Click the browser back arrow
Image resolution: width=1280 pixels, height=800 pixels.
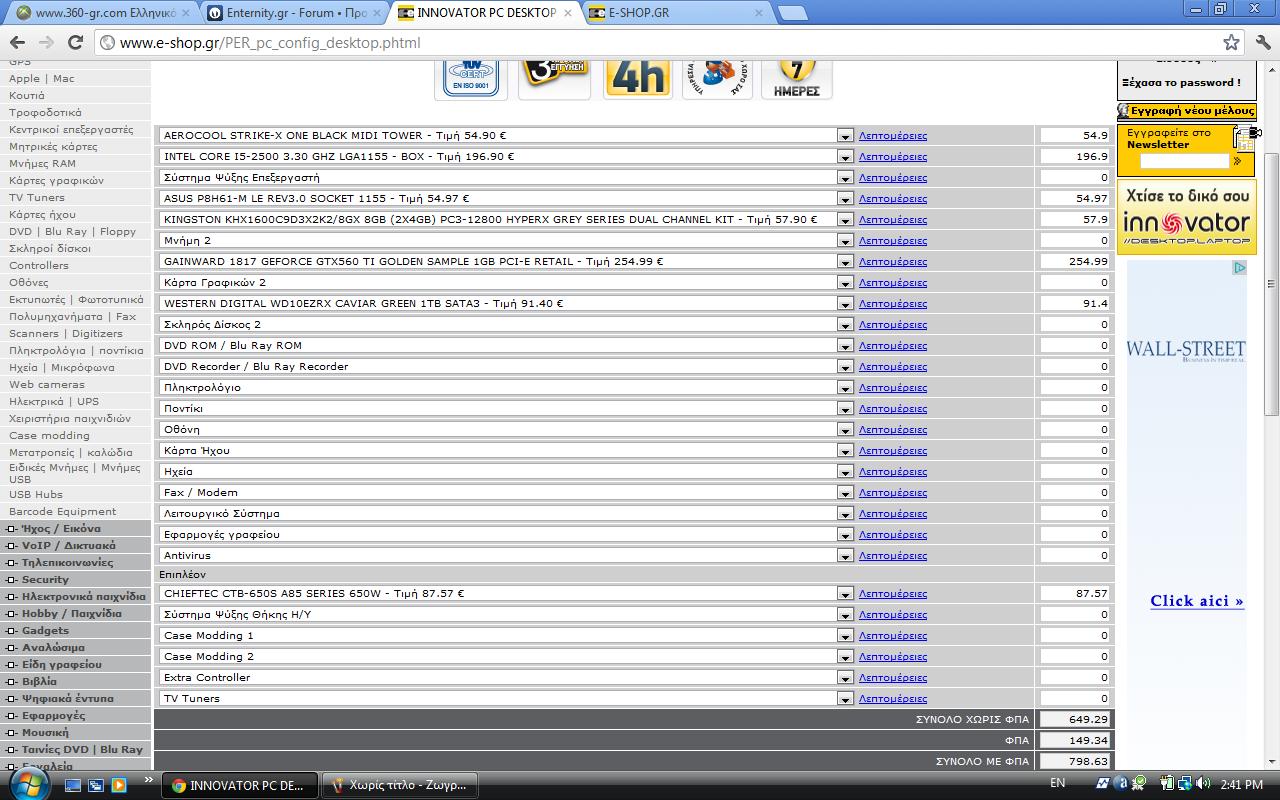click(17, 42)
